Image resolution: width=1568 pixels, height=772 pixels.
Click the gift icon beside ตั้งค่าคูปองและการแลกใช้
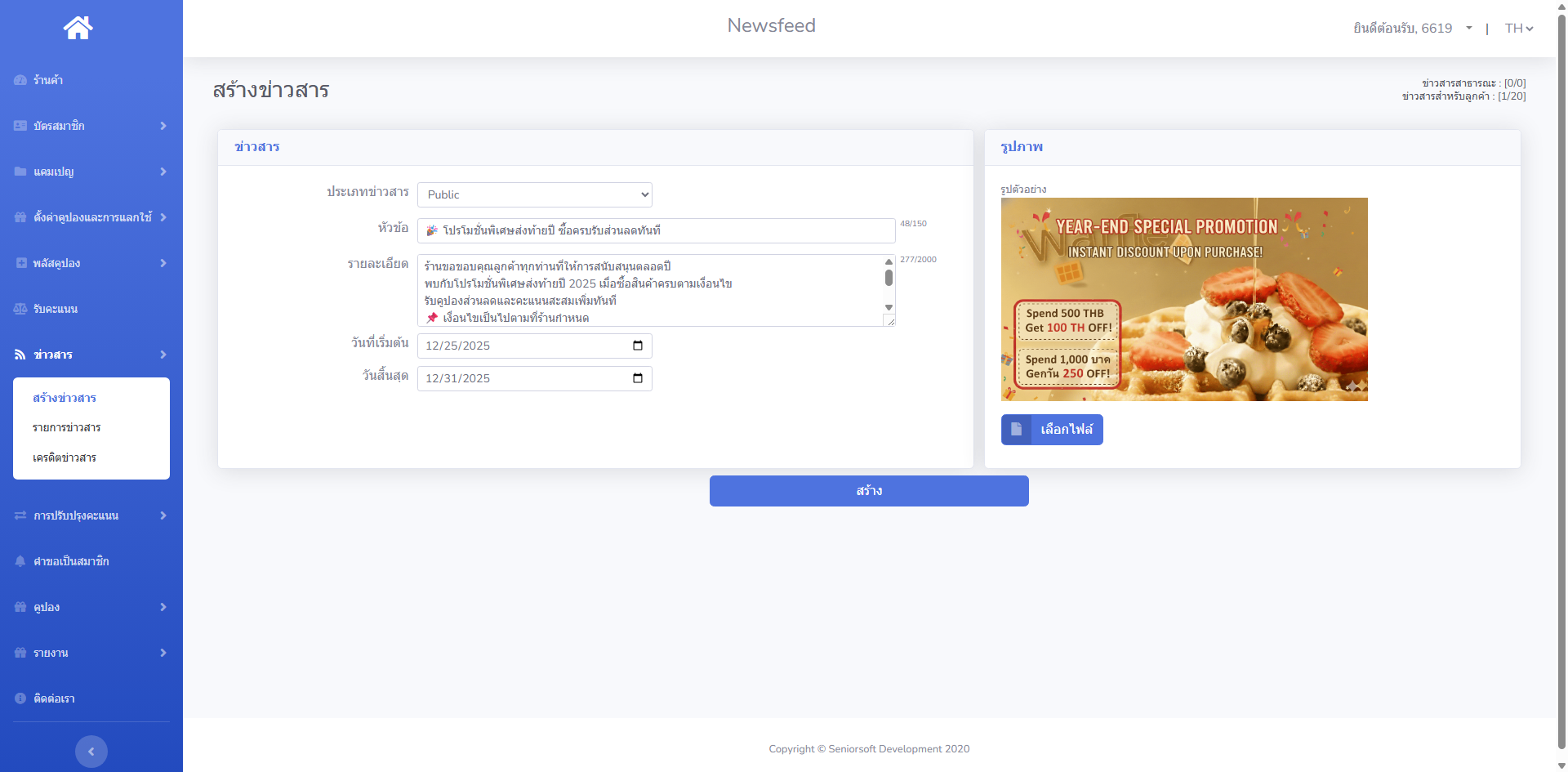pyautogui.click(x=20, y=217)
